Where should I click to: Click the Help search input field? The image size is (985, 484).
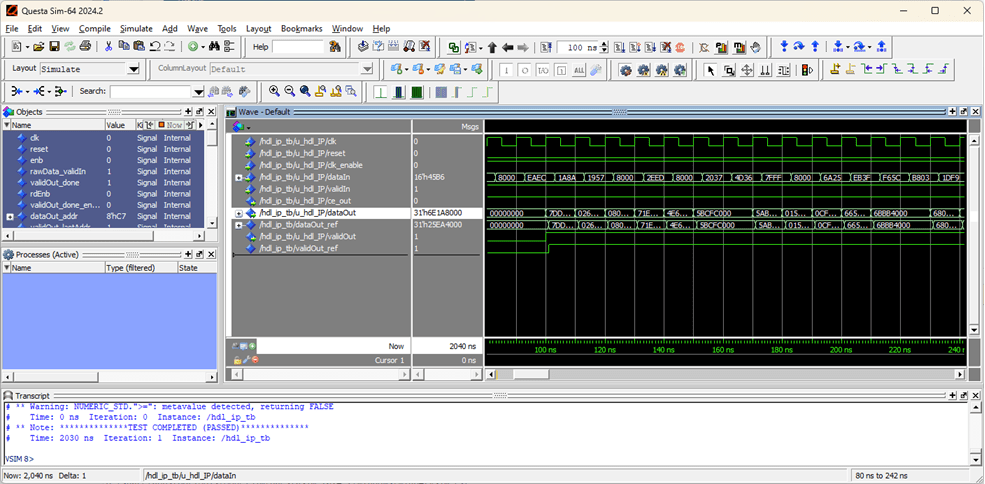(298, 47)
